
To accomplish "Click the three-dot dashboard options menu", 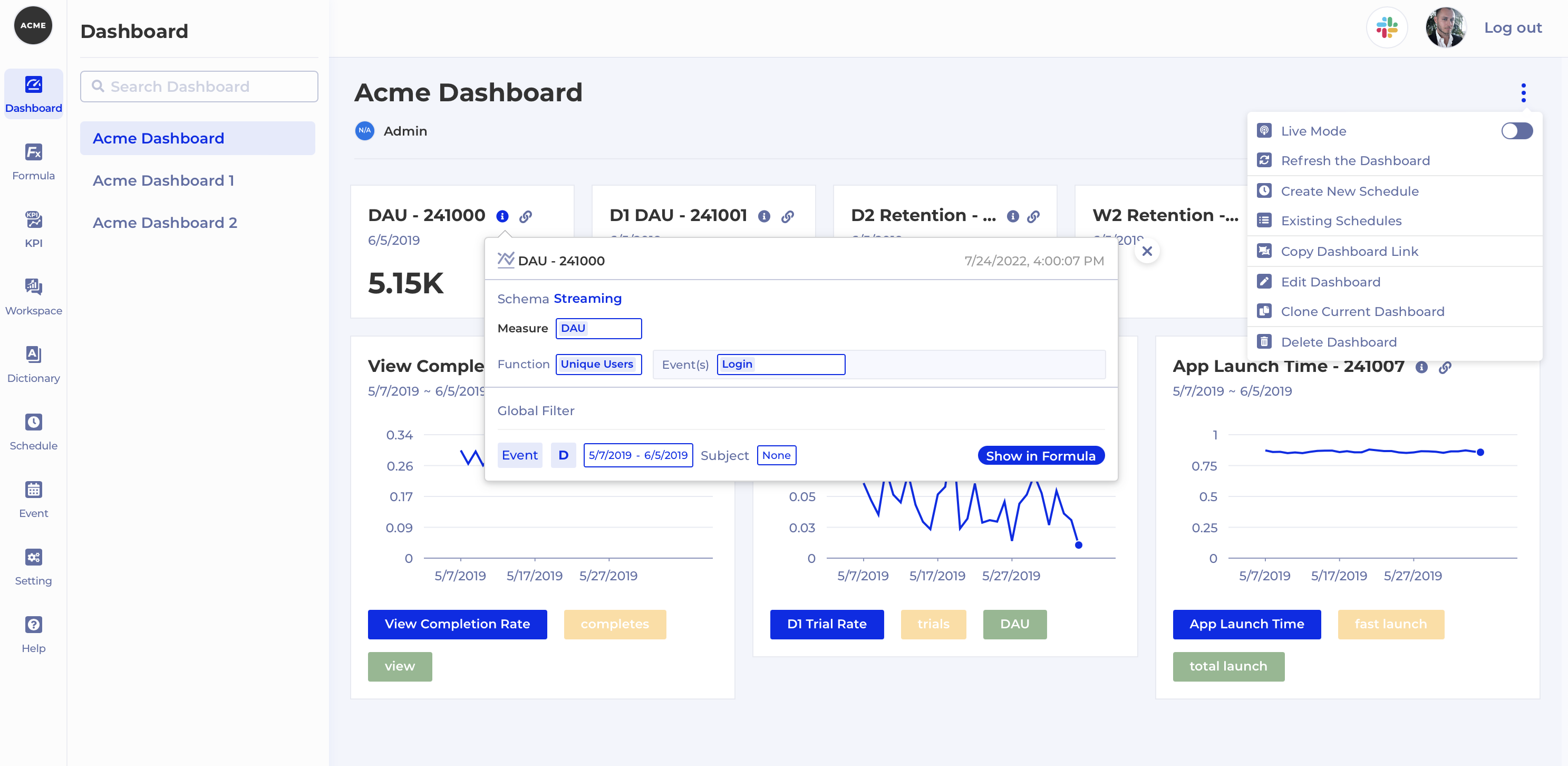I will (x=1523, y=92).
